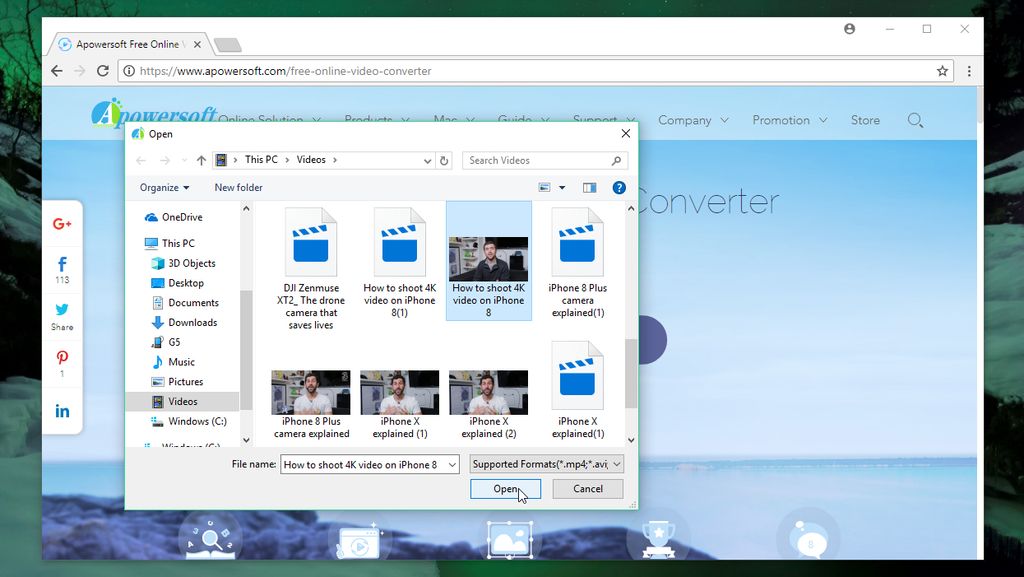Share via the LinkedIn sidebar icon
The image size is (1024, 577).
(62, 410)
